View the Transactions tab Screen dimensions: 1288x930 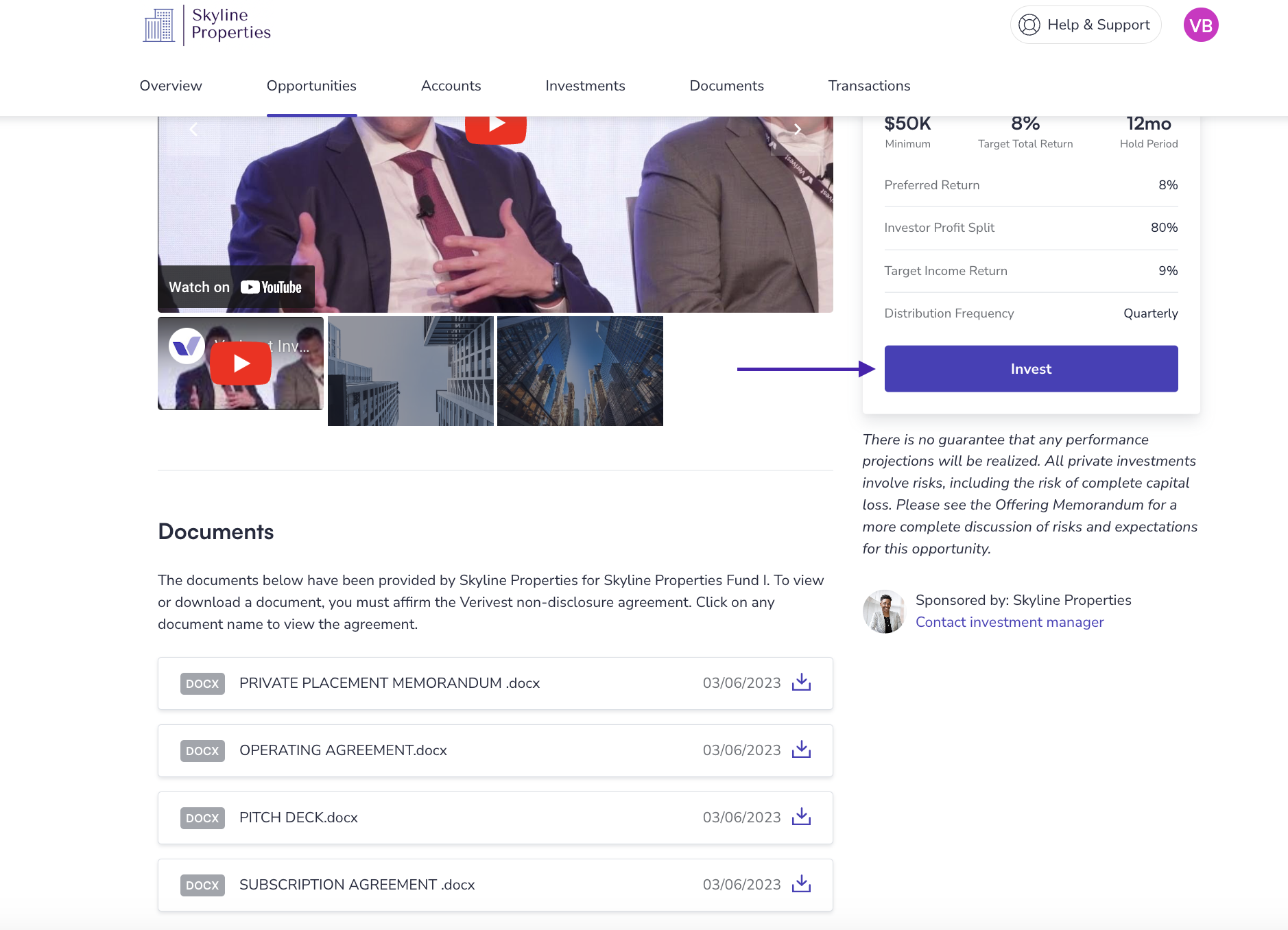(x=869, y=86)
